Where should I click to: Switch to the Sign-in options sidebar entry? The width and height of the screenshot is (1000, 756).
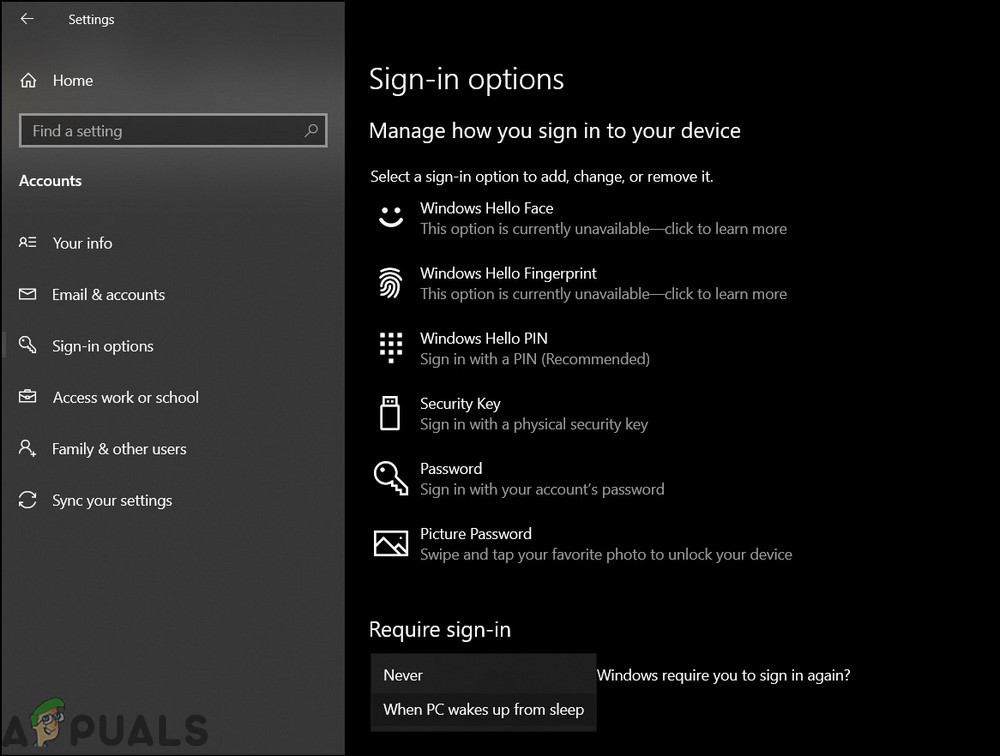103,345
